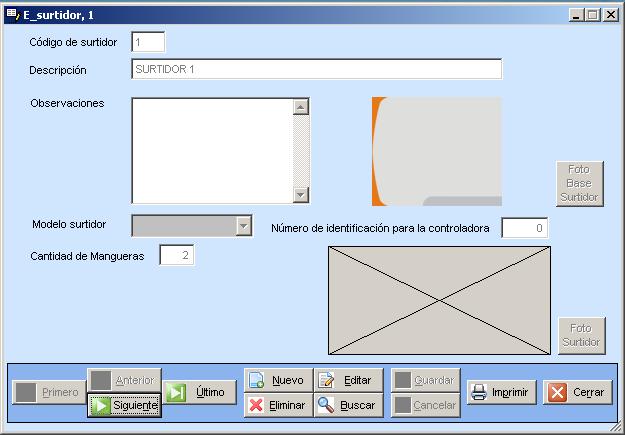Close the window with title bar X

(611, 15)
